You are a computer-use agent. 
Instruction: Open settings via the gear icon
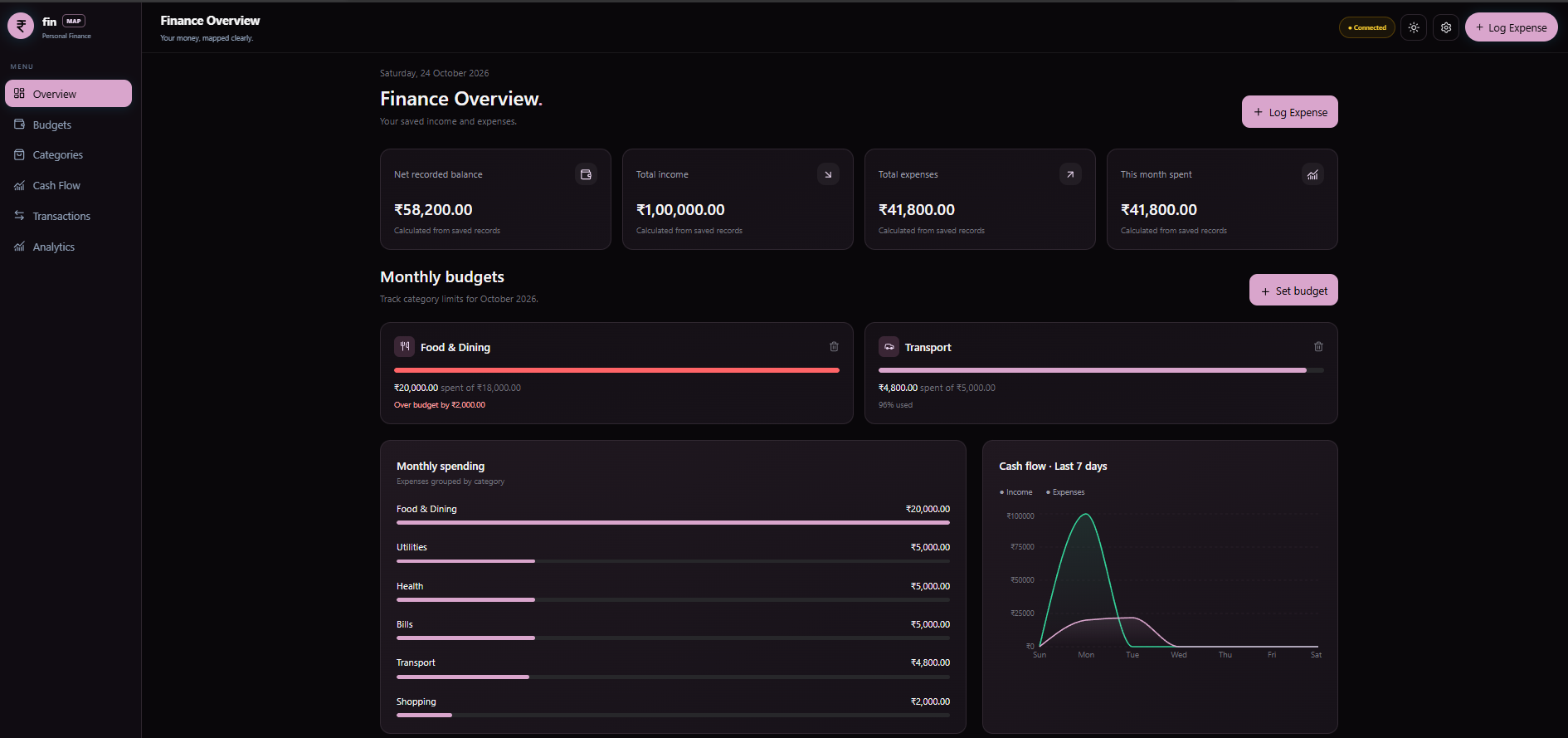point(1446,27)
